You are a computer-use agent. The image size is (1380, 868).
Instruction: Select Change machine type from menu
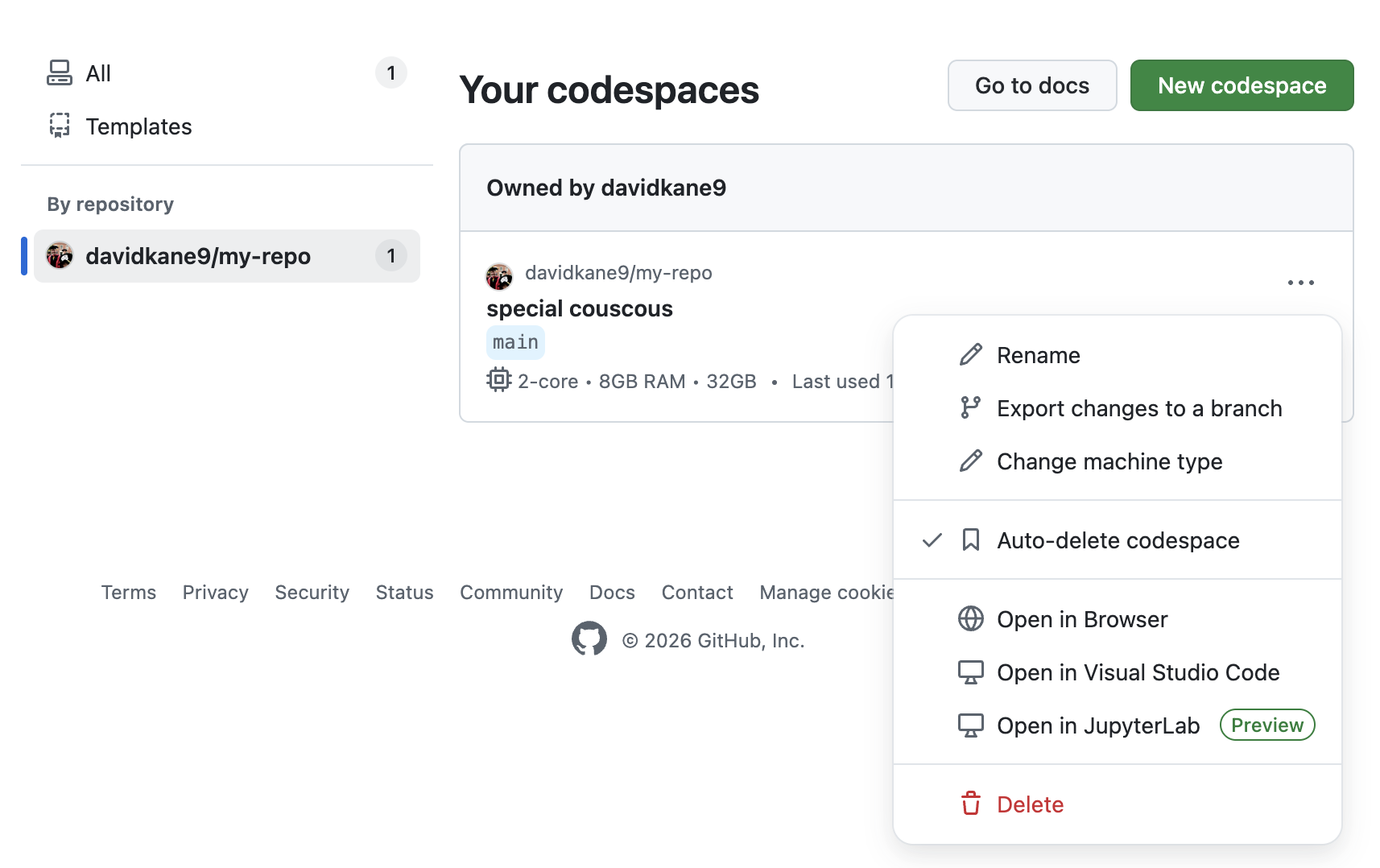point(1109,461)
